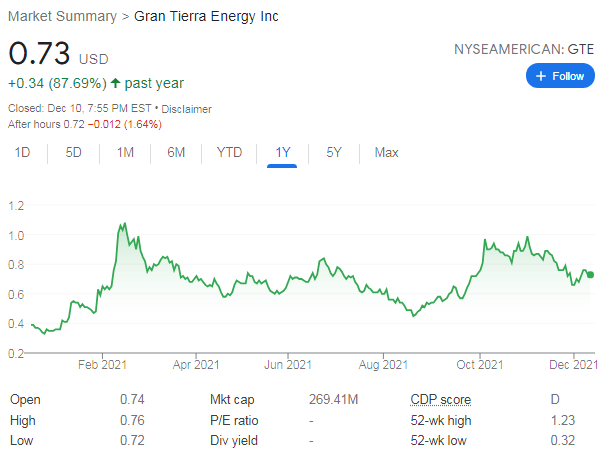Switch to the 6M chart range
608x464 pixels.
click(176, 152)
